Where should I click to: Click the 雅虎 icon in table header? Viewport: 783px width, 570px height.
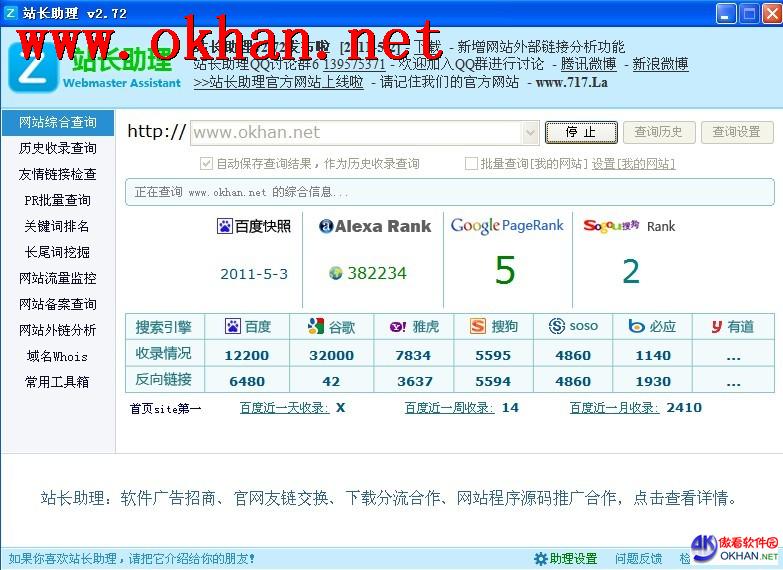pyautogui.click(x=397, y=327)
